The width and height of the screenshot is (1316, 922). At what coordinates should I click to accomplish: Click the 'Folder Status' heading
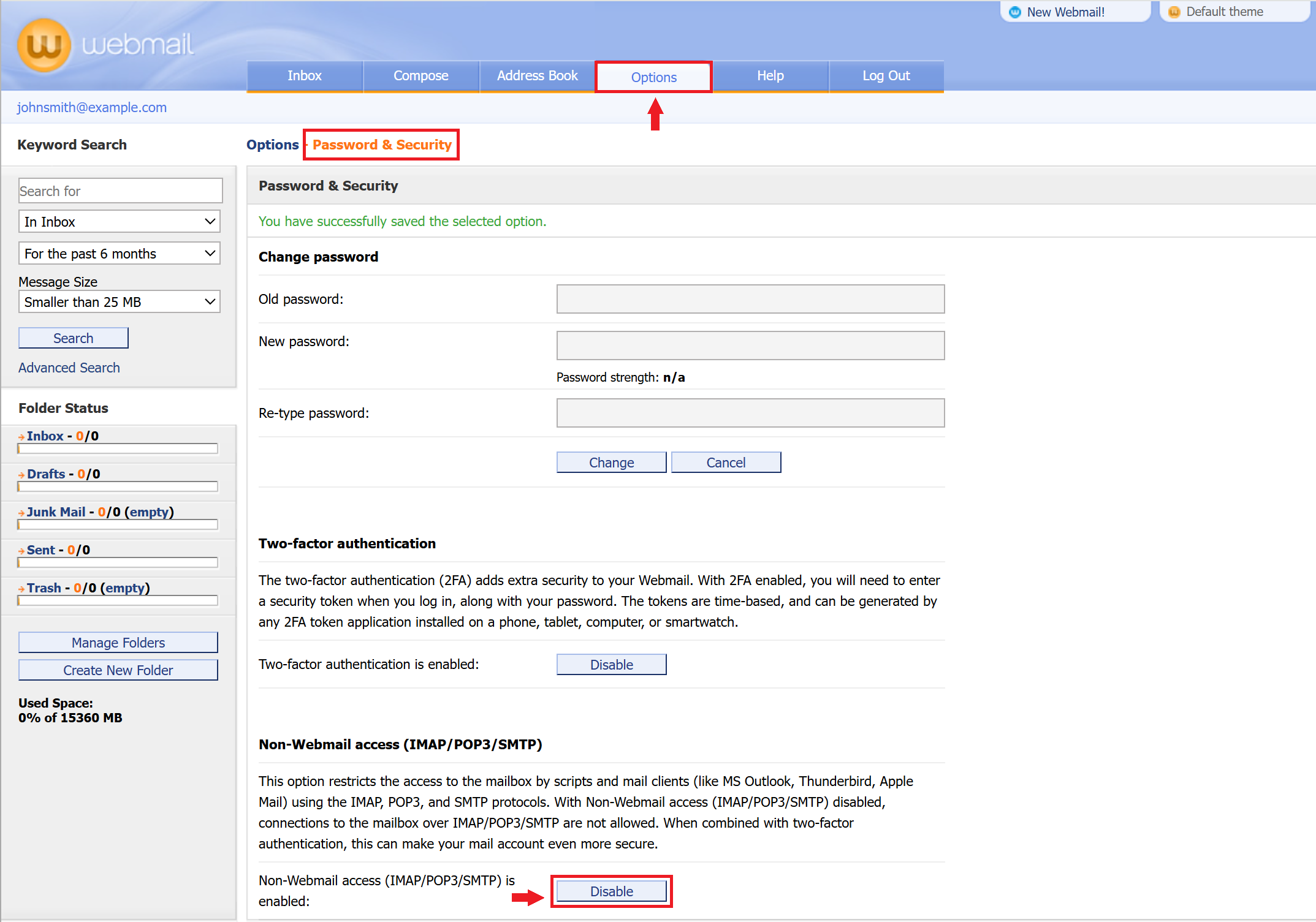63,408
